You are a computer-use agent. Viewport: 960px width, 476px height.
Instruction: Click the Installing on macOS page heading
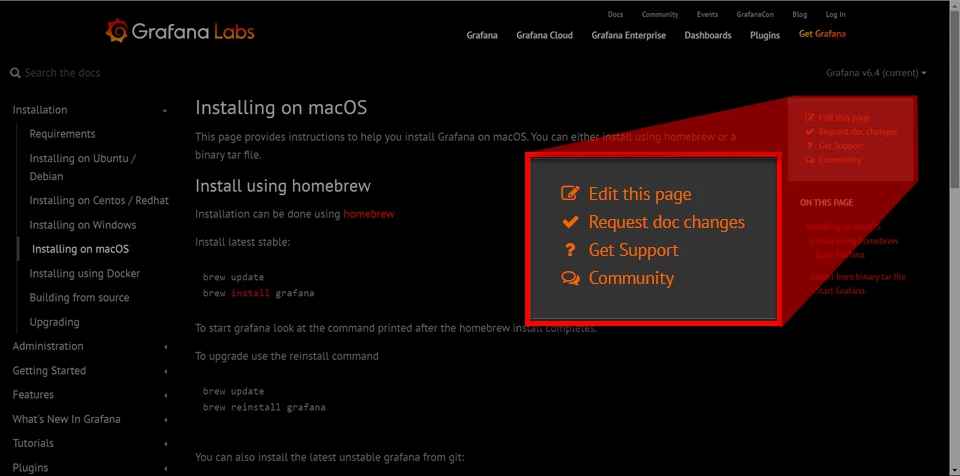coord(281,108)
